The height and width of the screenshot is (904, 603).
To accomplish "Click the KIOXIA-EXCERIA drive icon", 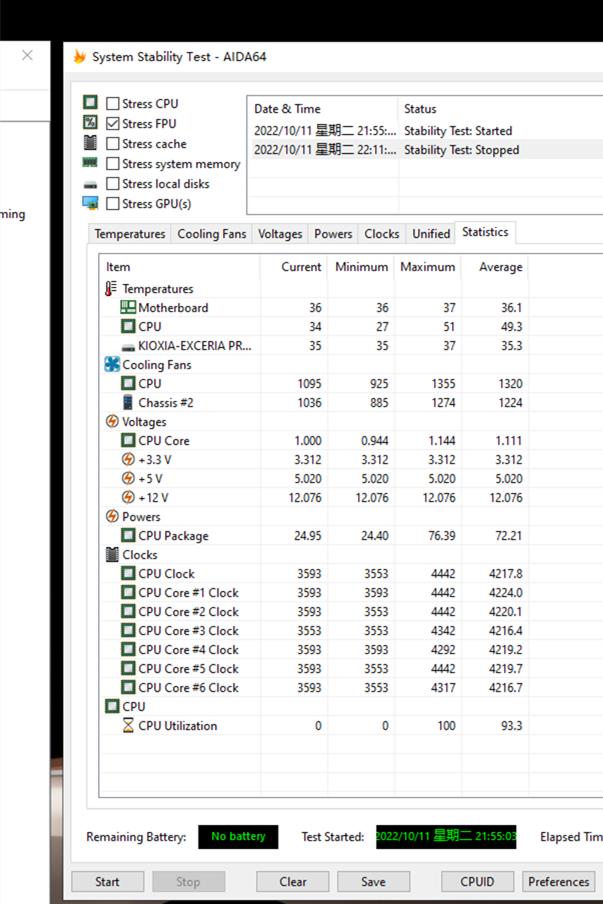I will [x=128, y=346].
